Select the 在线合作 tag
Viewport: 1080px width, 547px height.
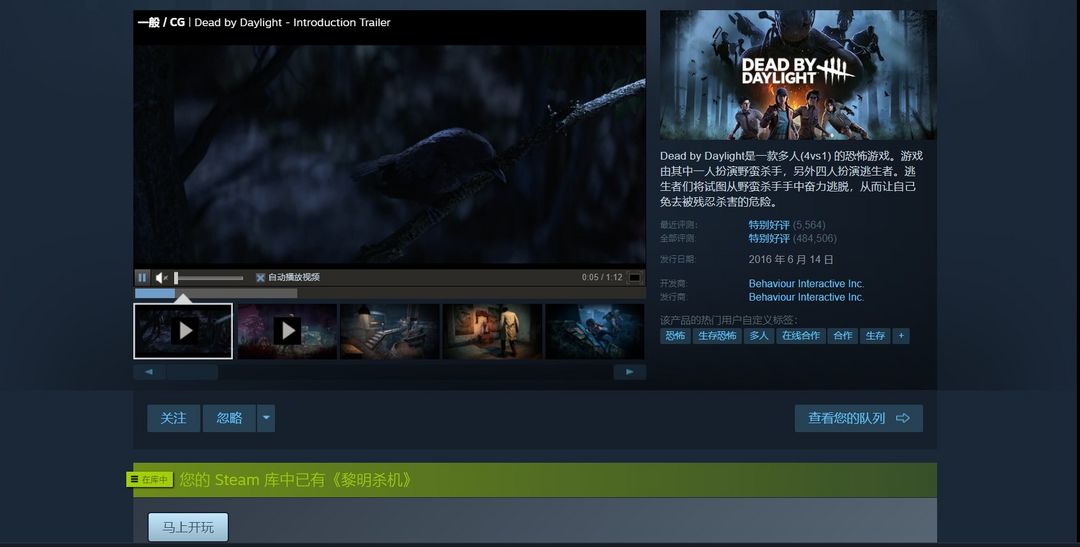pyautogui.click(x=800, y=336)
